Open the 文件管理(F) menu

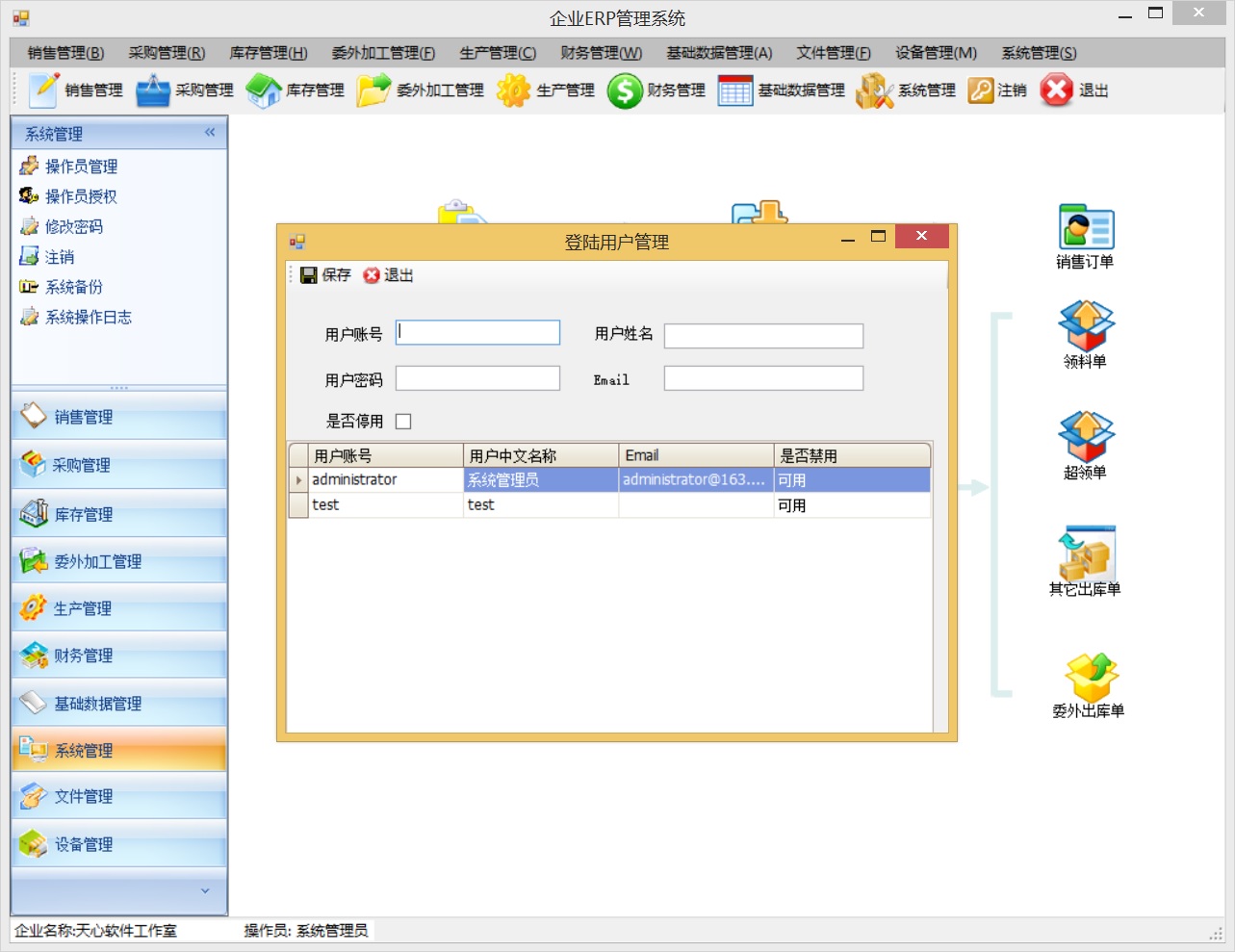click(833, 53)
